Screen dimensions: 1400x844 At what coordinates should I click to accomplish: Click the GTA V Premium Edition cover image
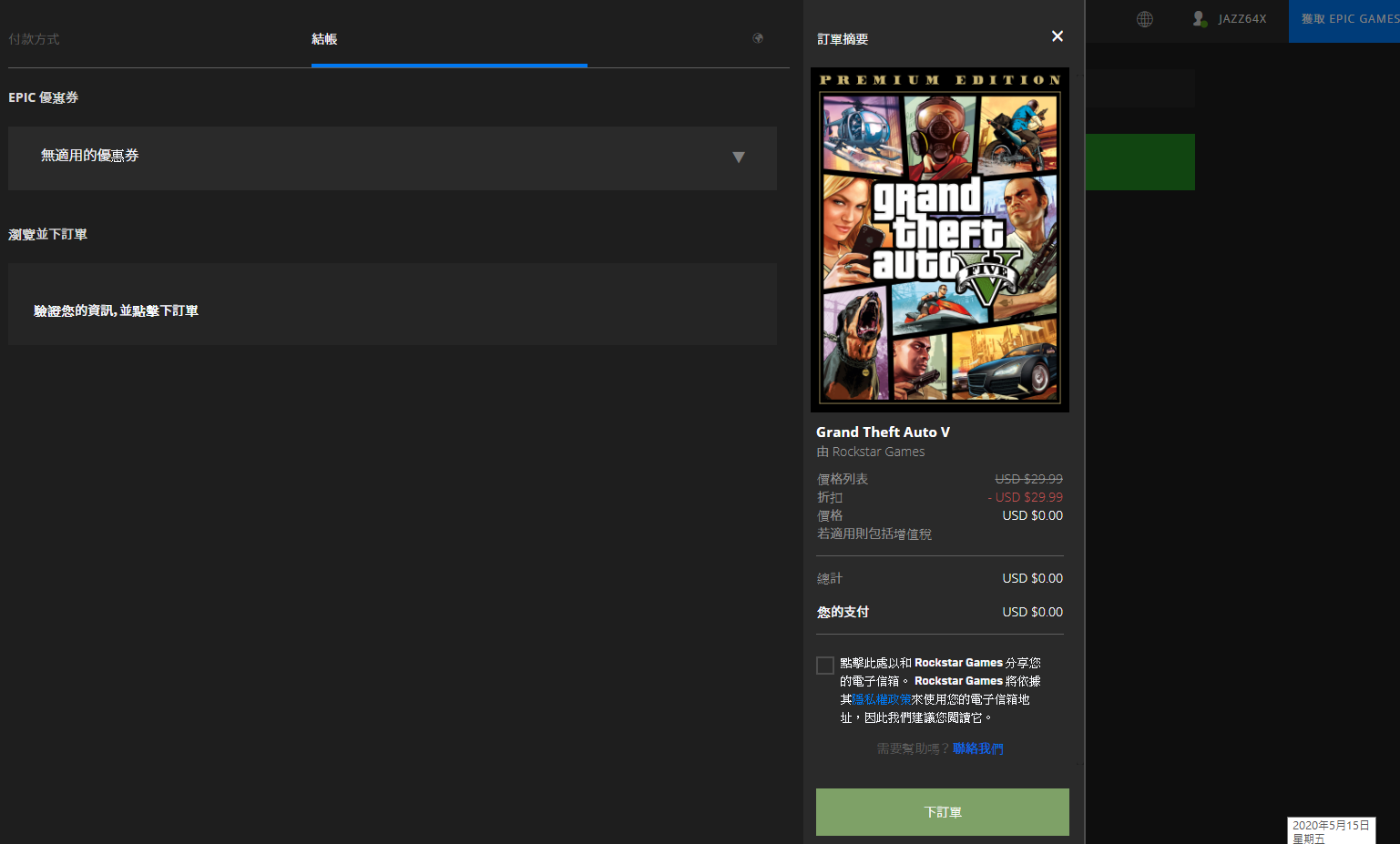pyautogui.click(x=940, y=239)
